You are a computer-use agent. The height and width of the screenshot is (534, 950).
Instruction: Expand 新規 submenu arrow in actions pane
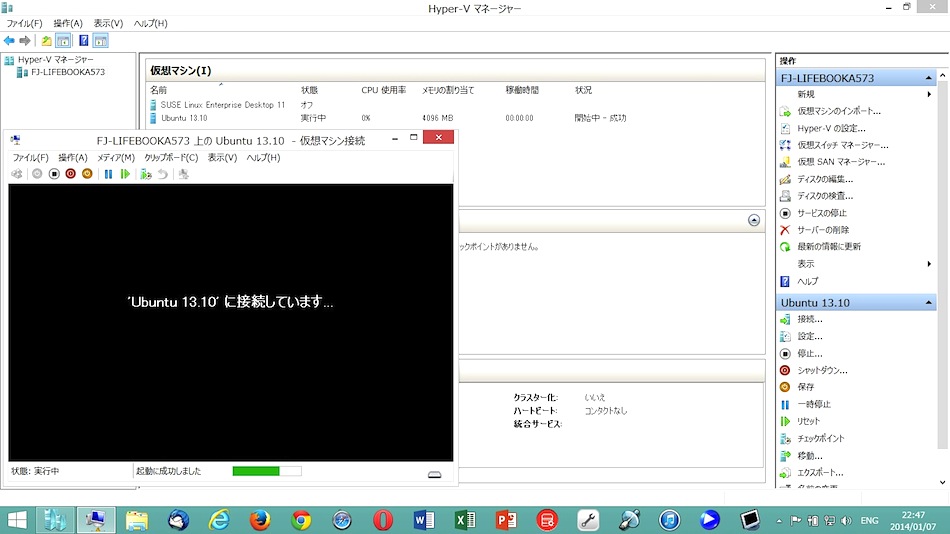click(x=929, y=95)
